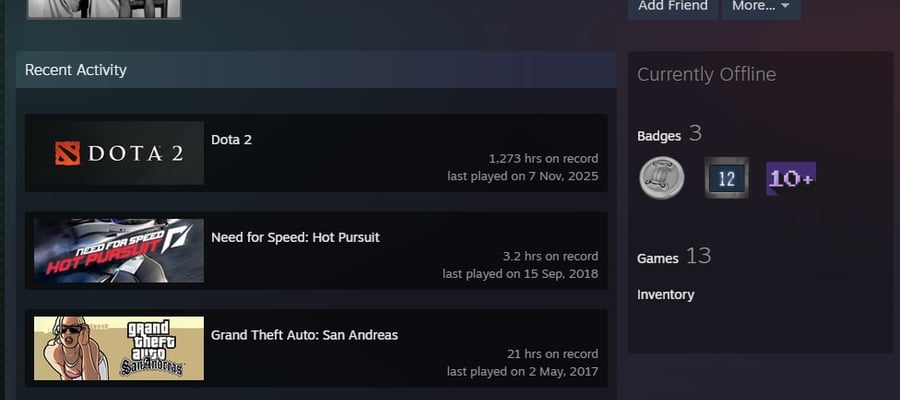This screenshot has height=400, width=900.
Task: Open the Inventory link
Action: (665, 294)
